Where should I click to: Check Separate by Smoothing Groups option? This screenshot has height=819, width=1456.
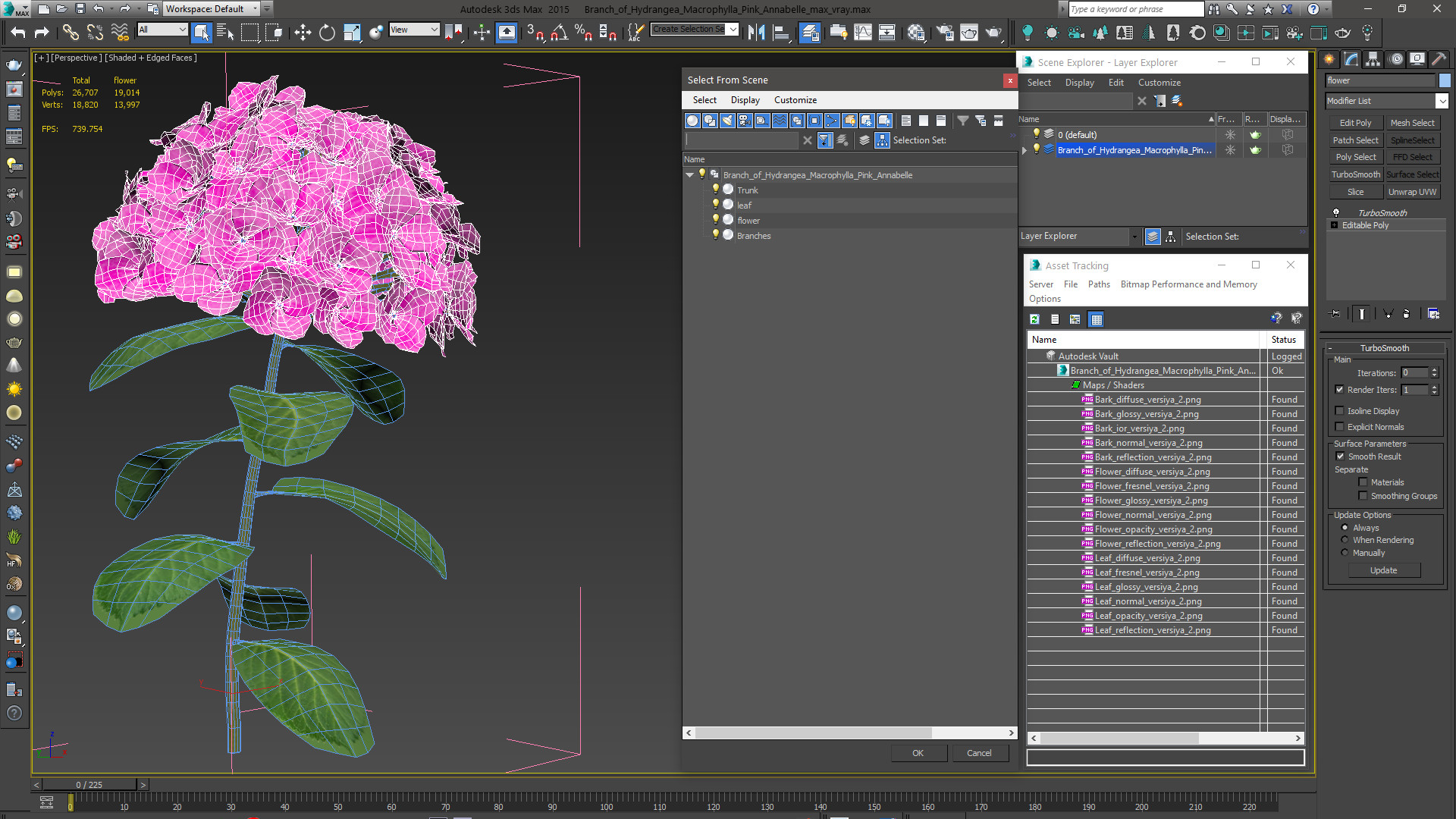coord(1363,496)
